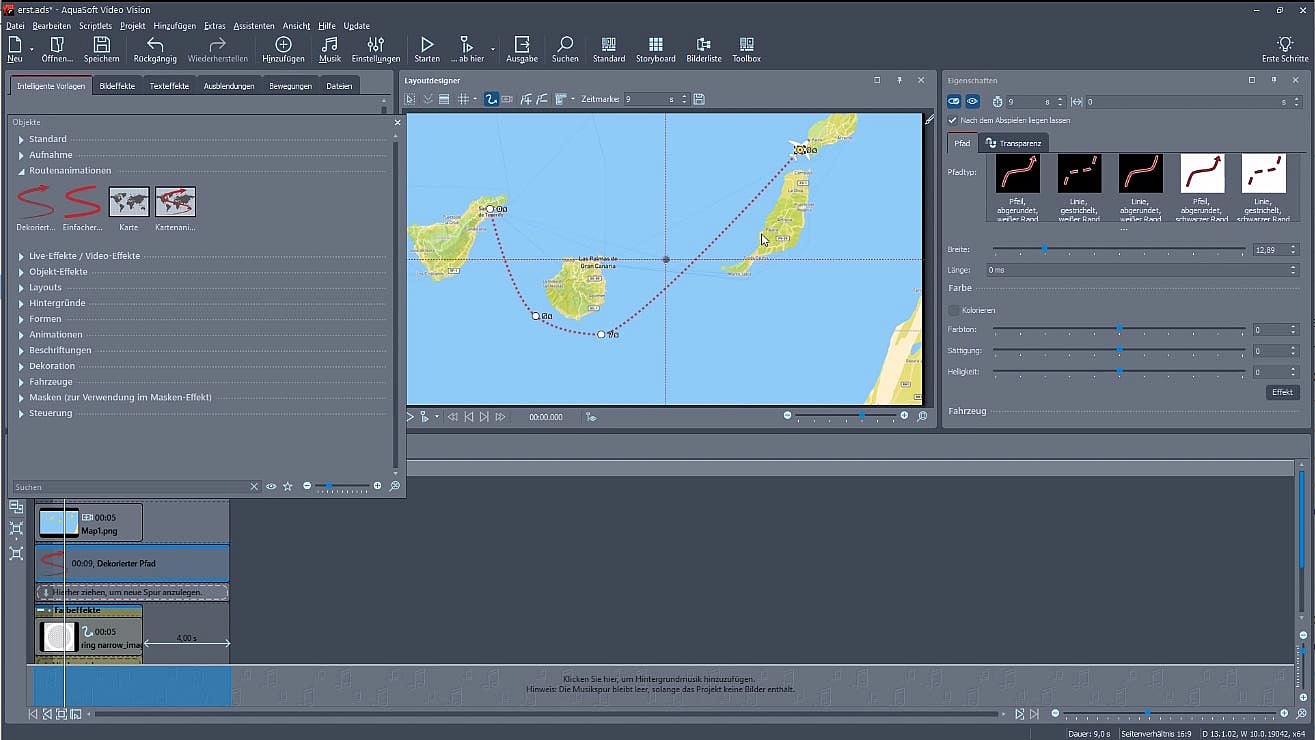Expand the Fahrzeuge category
Screen dimensions: 1315x740
click(50, 382)
